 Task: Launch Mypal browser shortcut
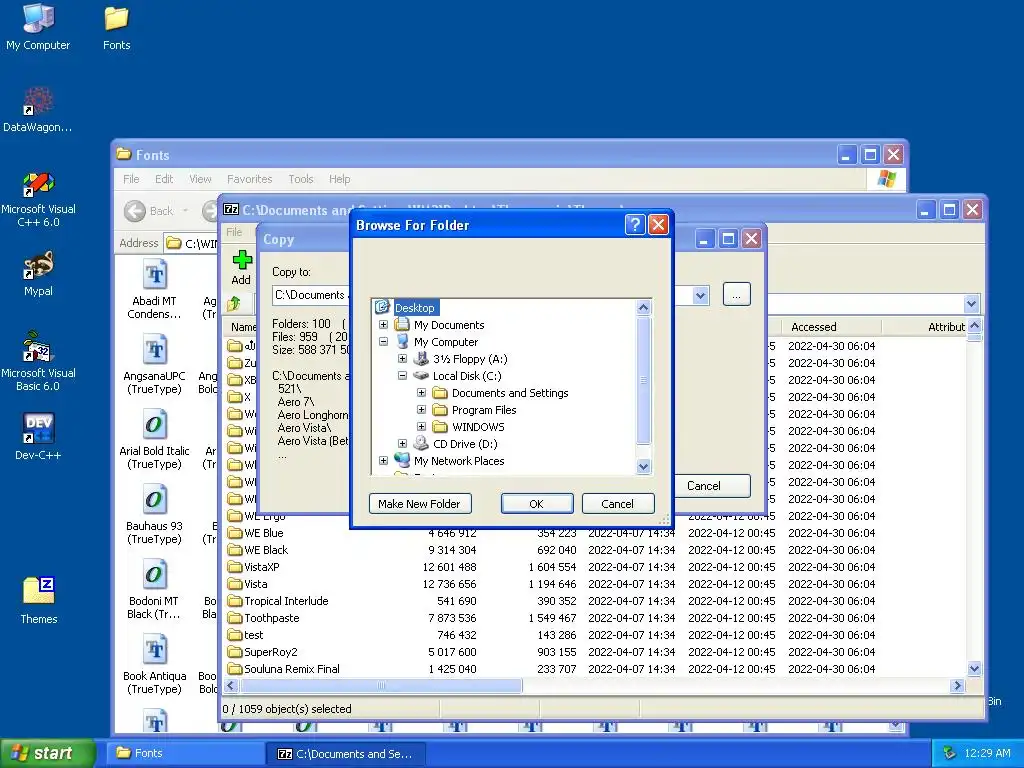[38, 274]
